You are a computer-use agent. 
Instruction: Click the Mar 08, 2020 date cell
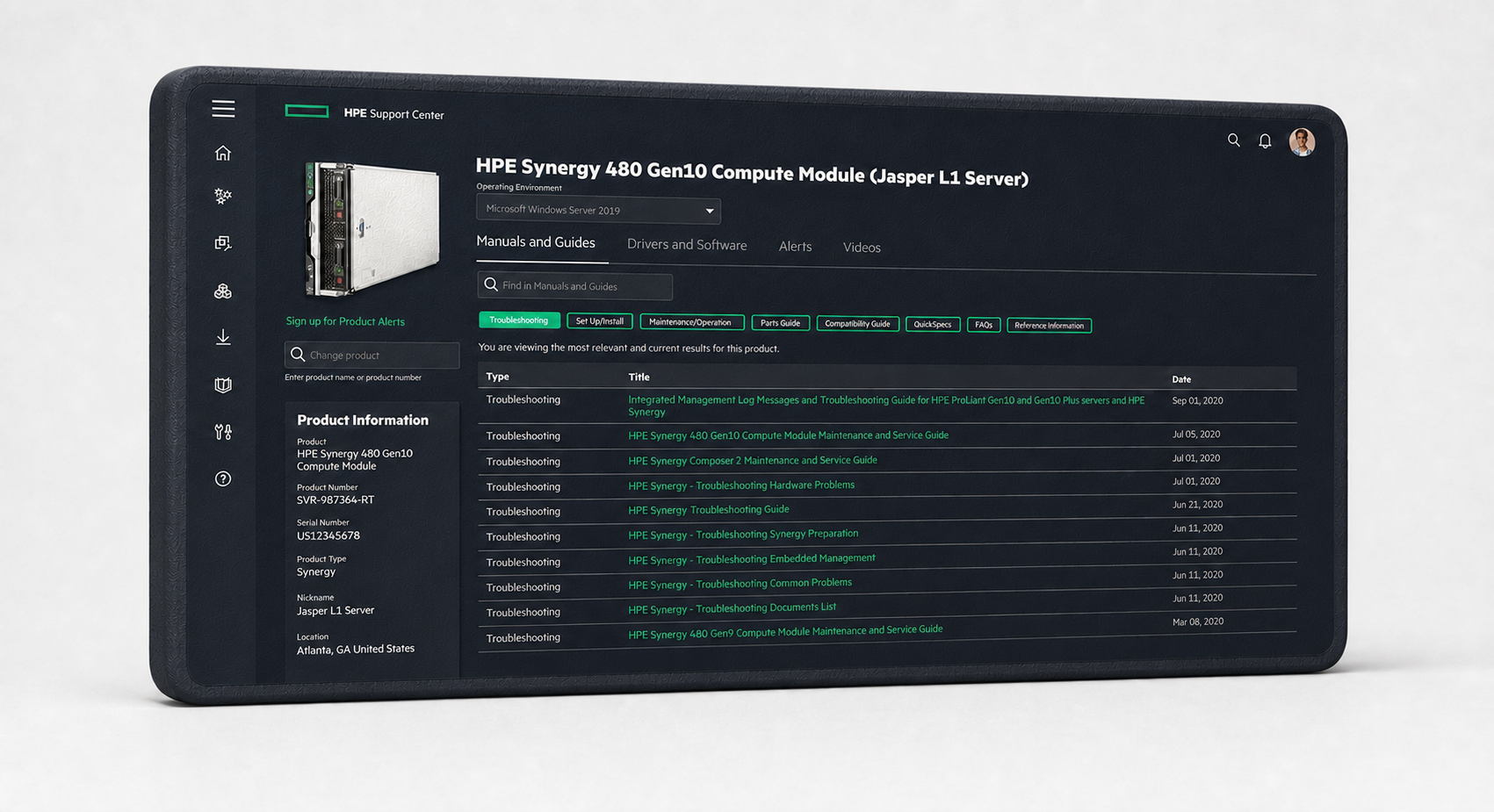[x=1198, y=622]
